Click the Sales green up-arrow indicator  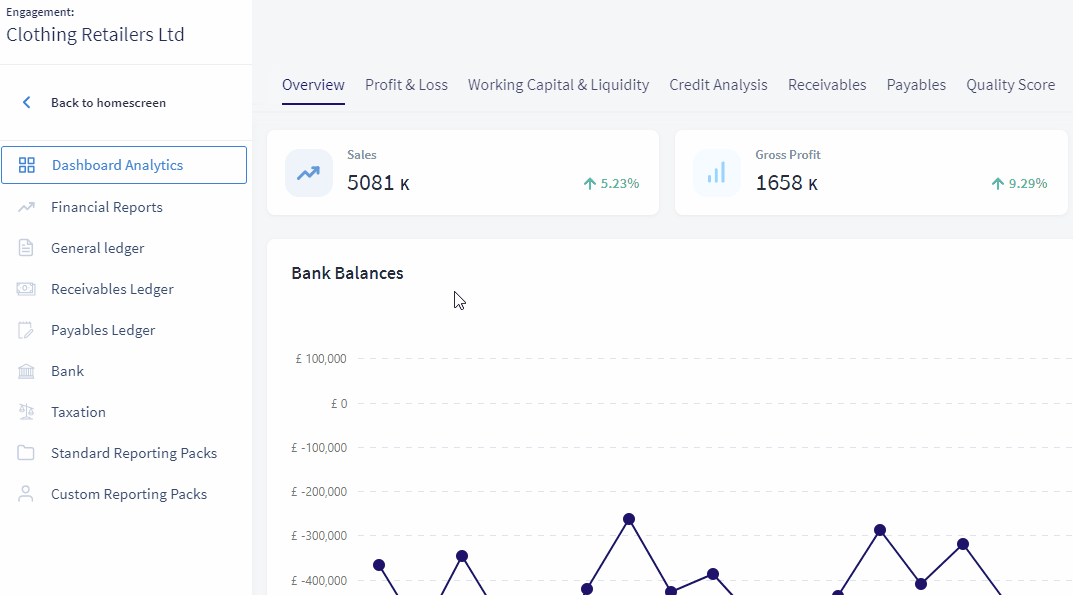590,183
